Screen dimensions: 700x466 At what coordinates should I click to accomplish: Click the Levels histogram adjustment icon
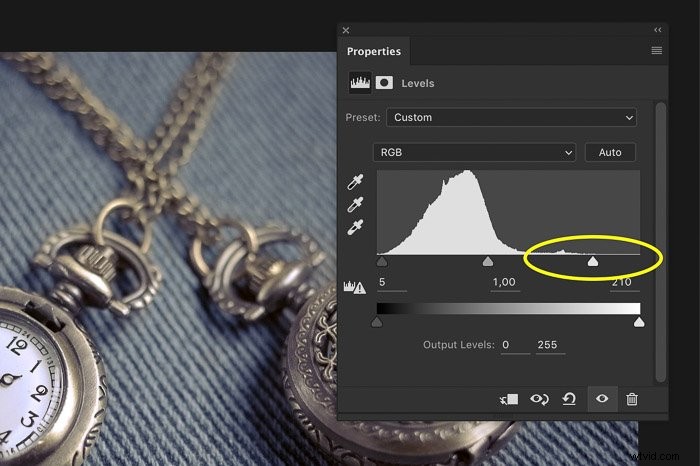coord(360,83)
